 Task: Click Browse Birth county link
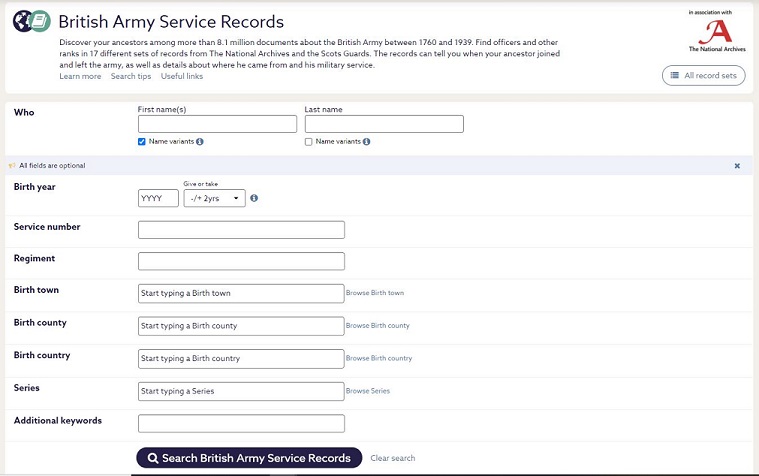378,325
